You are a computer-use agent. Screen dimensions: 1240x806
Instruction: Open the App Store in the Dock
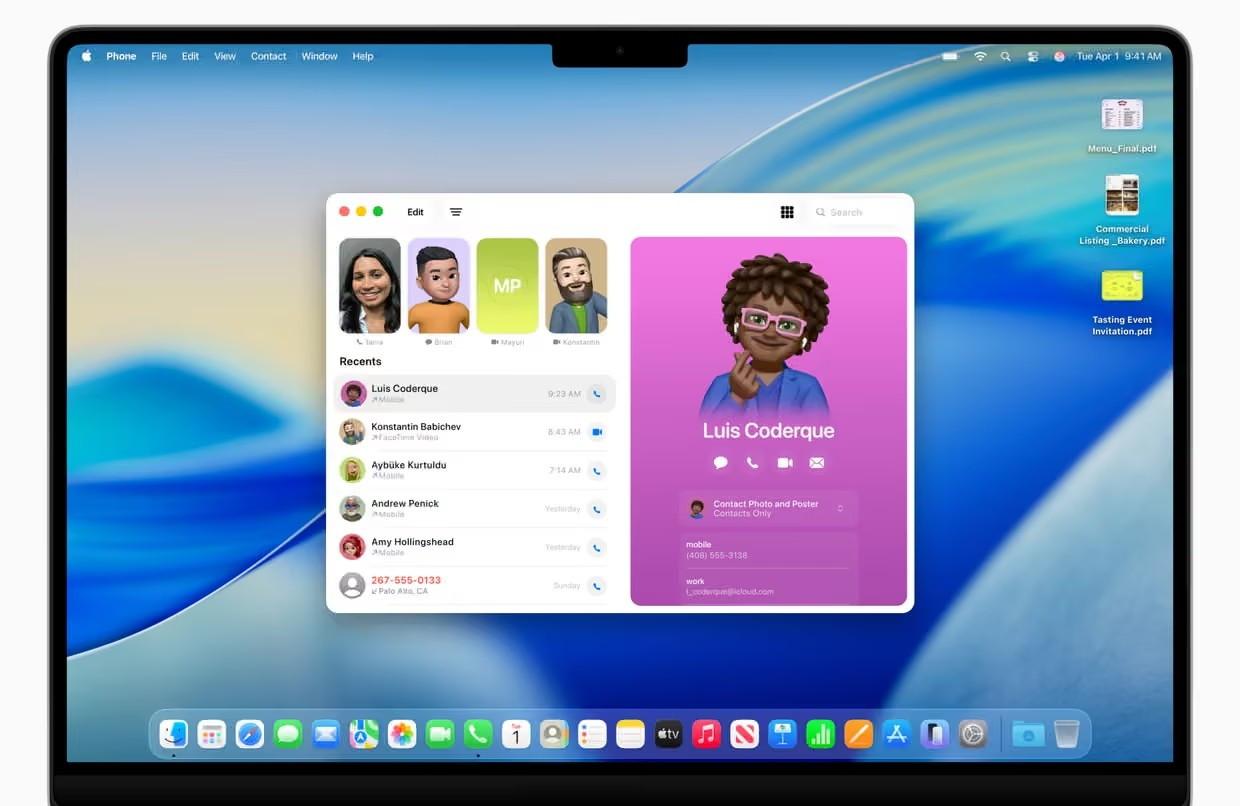896,734
